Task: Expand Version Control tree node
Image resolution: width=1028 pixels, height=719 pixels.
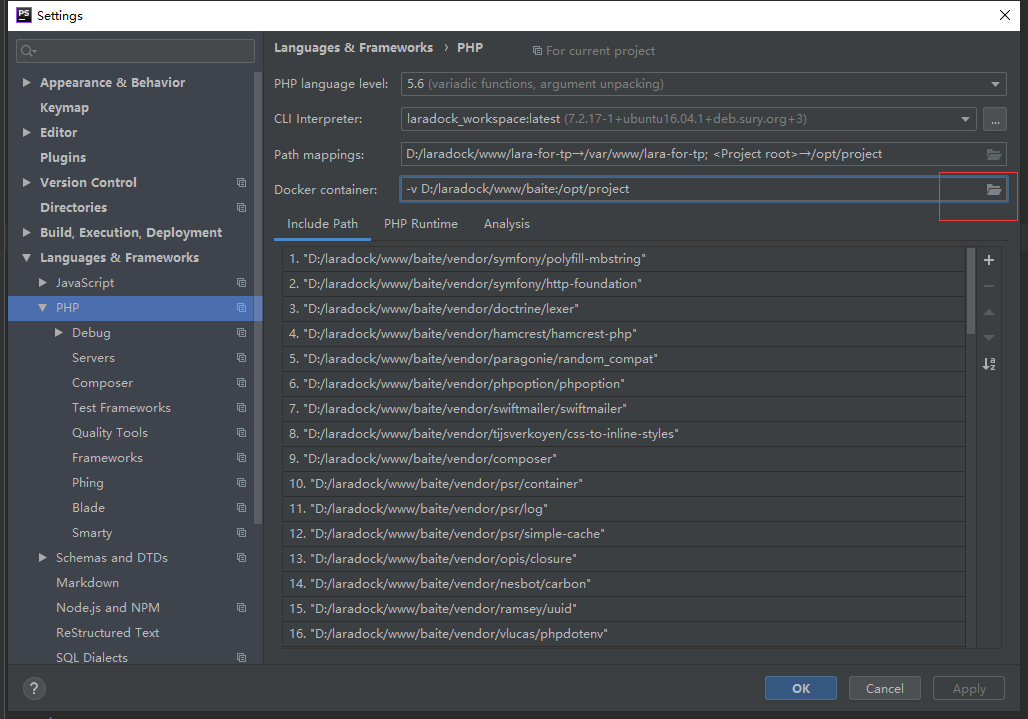Action: point(26,182)
